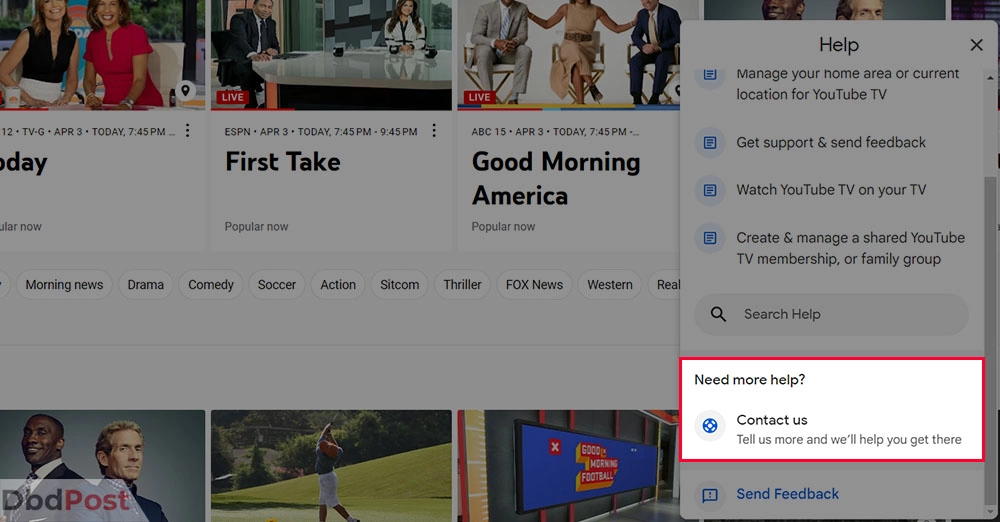Viewport: 1000px width, 522px height.
Task: Click LIVE badge on First Take thumbnail
Action: point(232,97)
